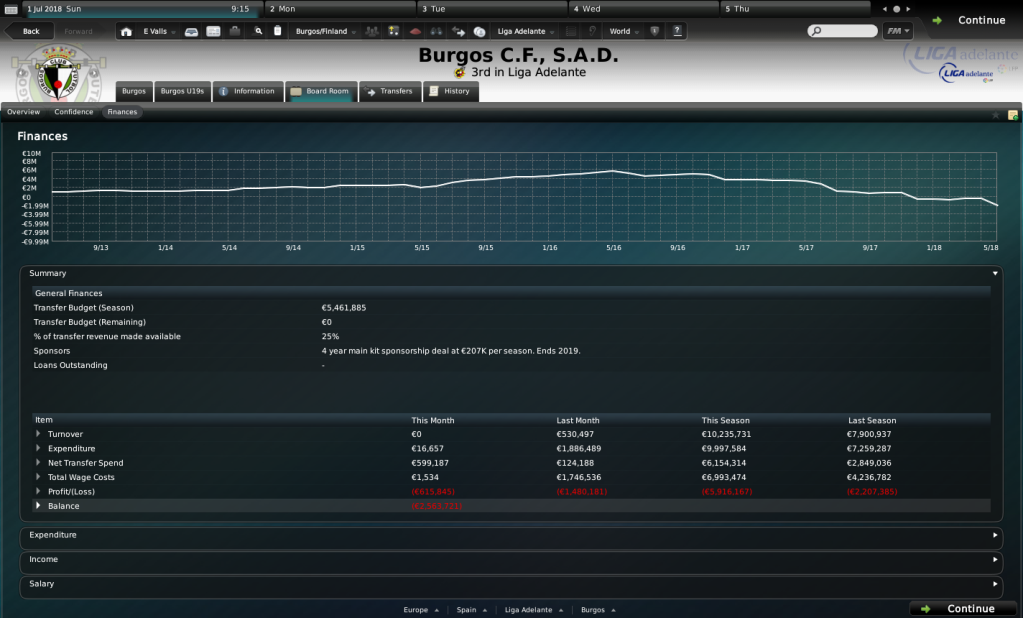Click the Burgos club crest
Viewport: 1023px width, 618px height.
coord(58,72)
